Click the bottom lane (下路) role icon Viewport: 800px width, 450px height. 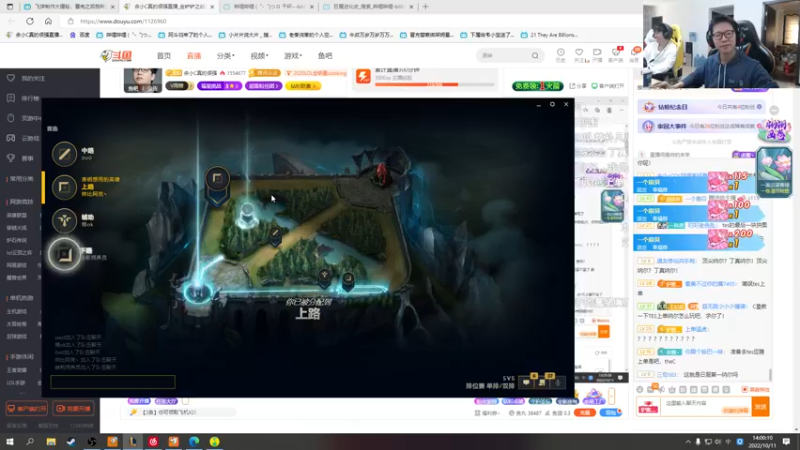tap(64, 254)
